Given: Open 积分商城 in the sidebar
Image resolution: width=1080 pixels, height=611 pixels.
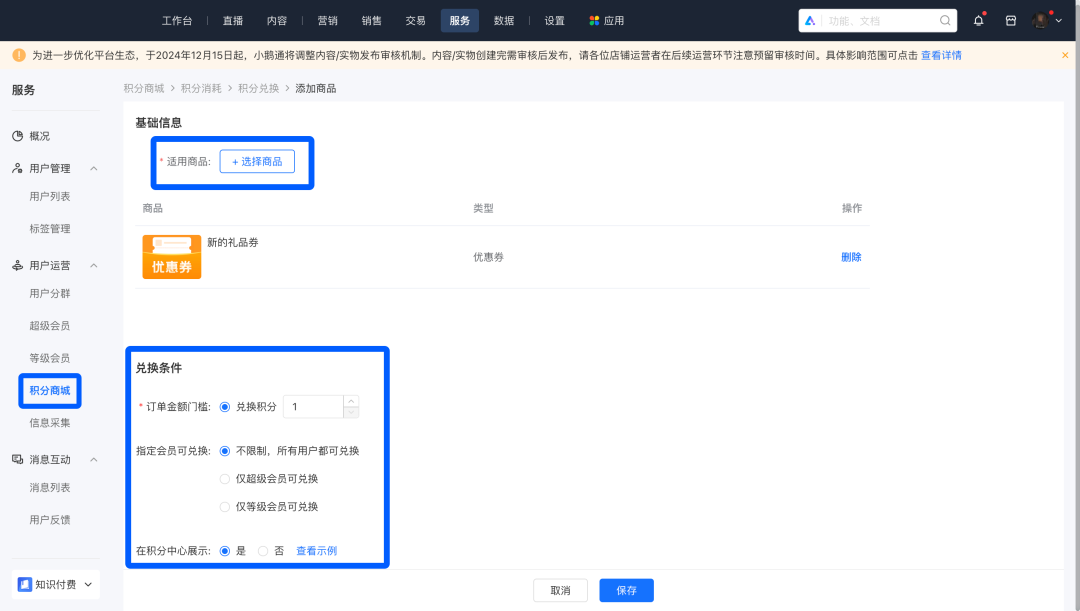Looking at the screenshot, I should tap(50, 391).
